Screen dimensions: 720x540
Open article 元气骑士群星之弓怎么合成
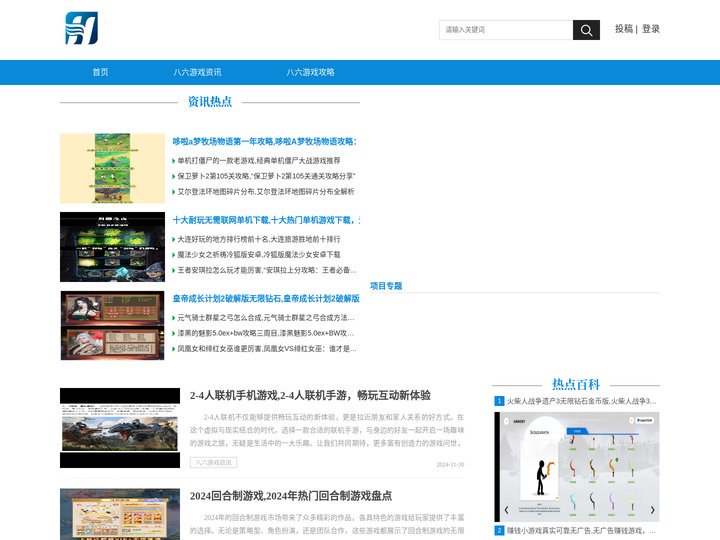tap(266, 317)
